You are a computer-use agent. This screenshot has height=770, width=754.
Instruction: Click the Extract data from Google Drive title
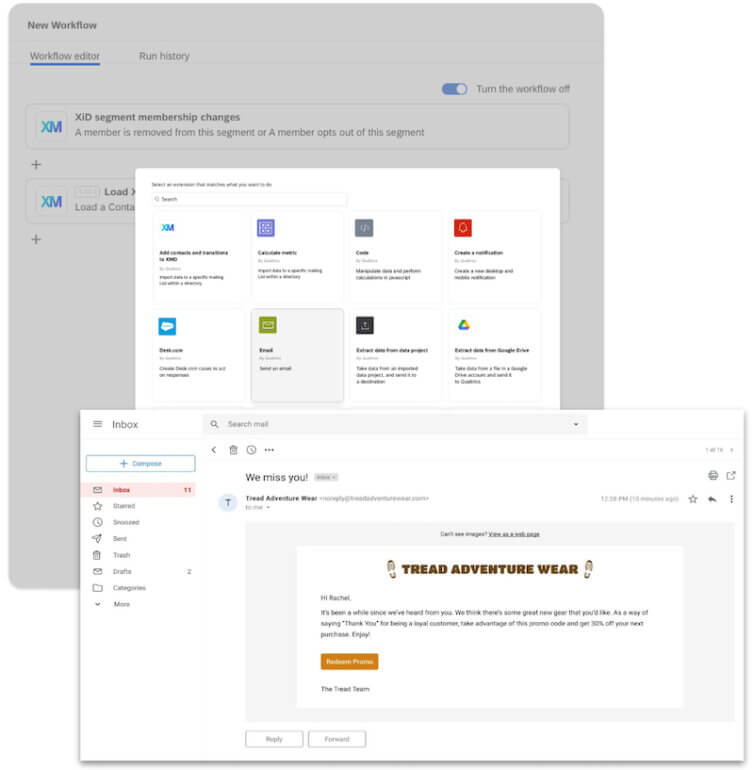pos(492,350)
